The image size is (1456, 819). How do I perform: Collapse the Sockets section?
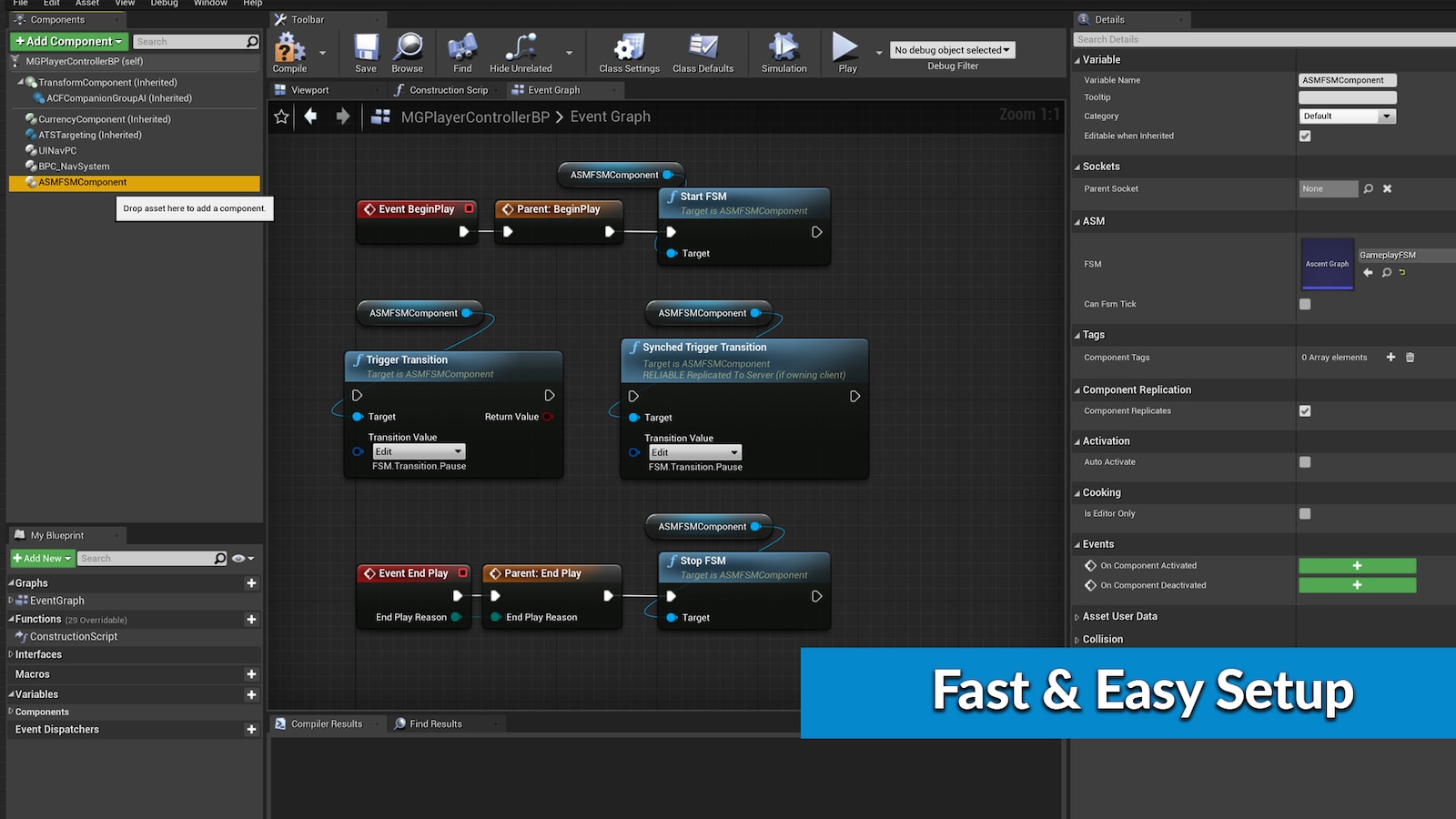[x=1078, y=167]
